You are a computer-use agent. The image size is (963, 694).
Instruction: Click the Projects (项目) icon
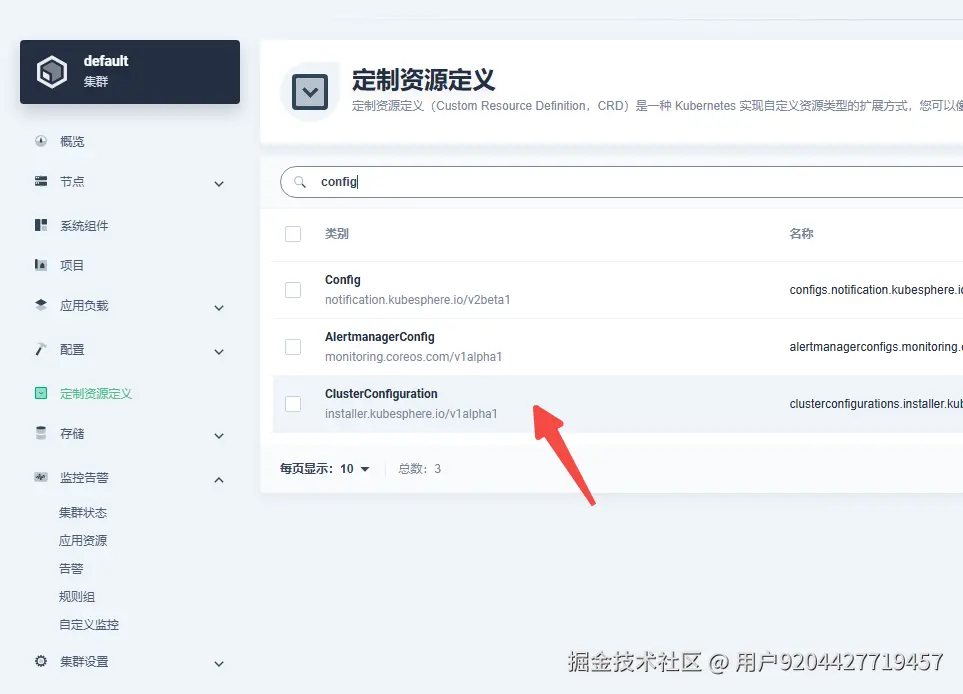[41, 265]
